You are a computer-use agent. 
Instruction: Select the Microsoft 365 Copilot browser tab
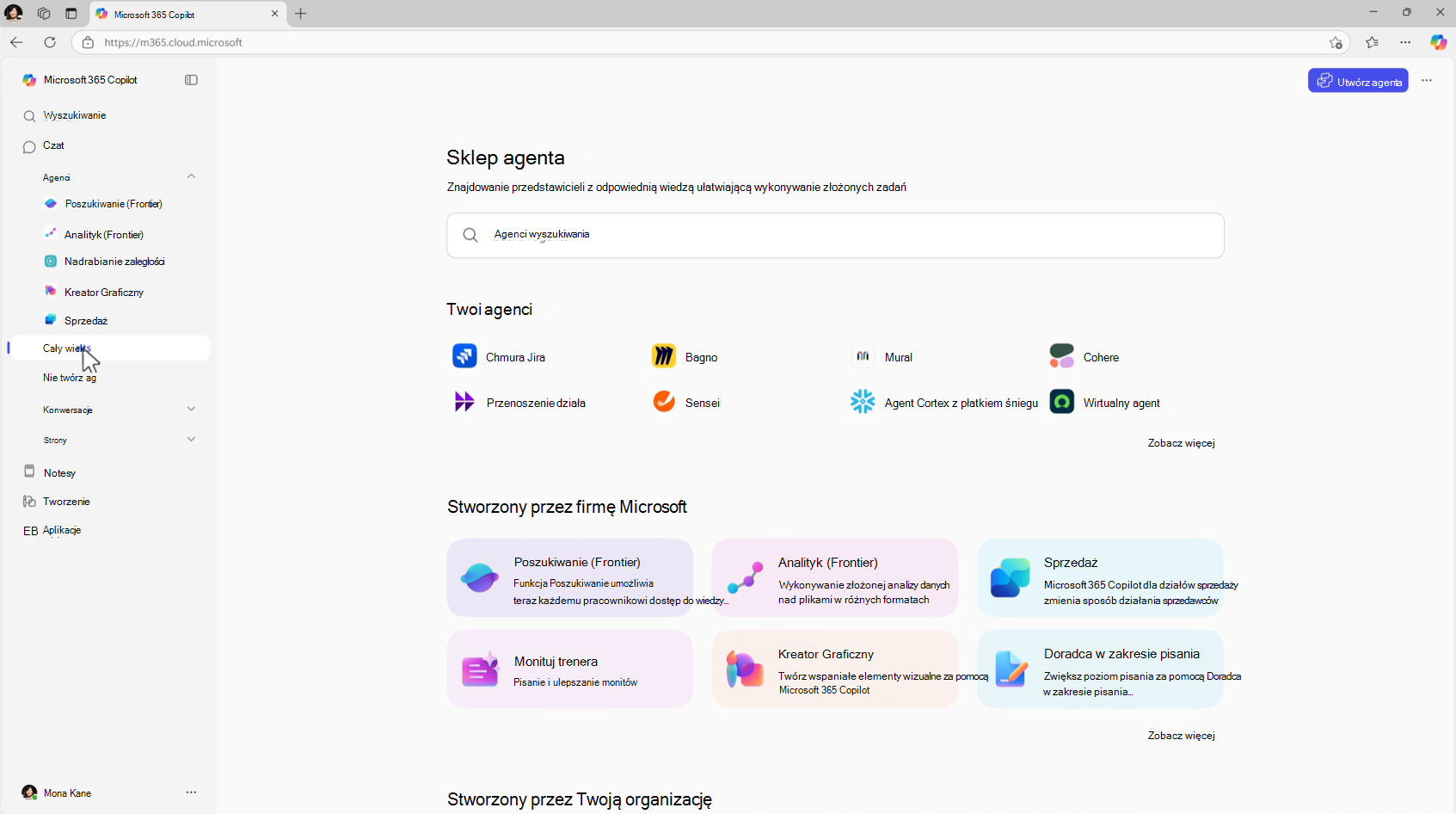[x=188, y=14]
